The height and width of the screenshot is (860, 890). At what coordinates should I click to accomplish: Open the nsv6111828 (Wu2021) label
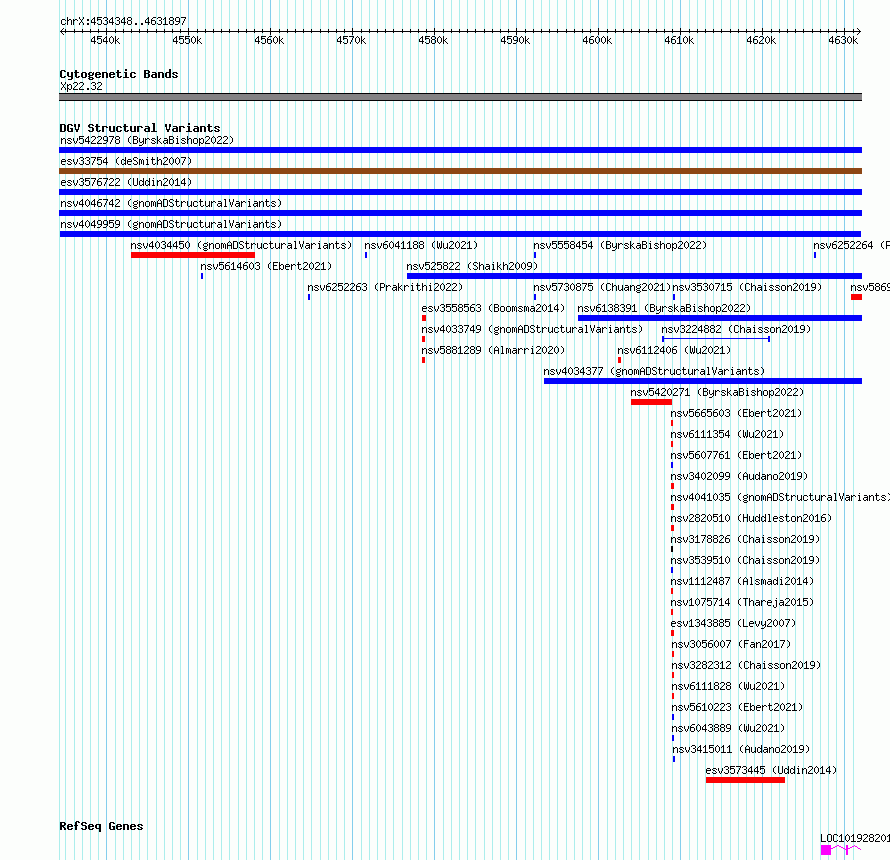(x=728, y=686)
